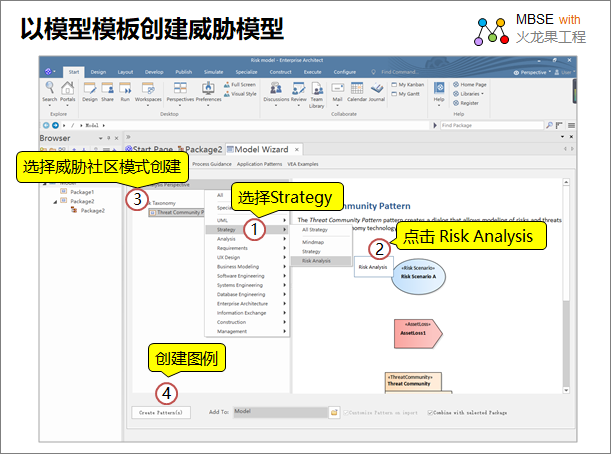
Task: Open My Kanban
Action: coord(407,85)
